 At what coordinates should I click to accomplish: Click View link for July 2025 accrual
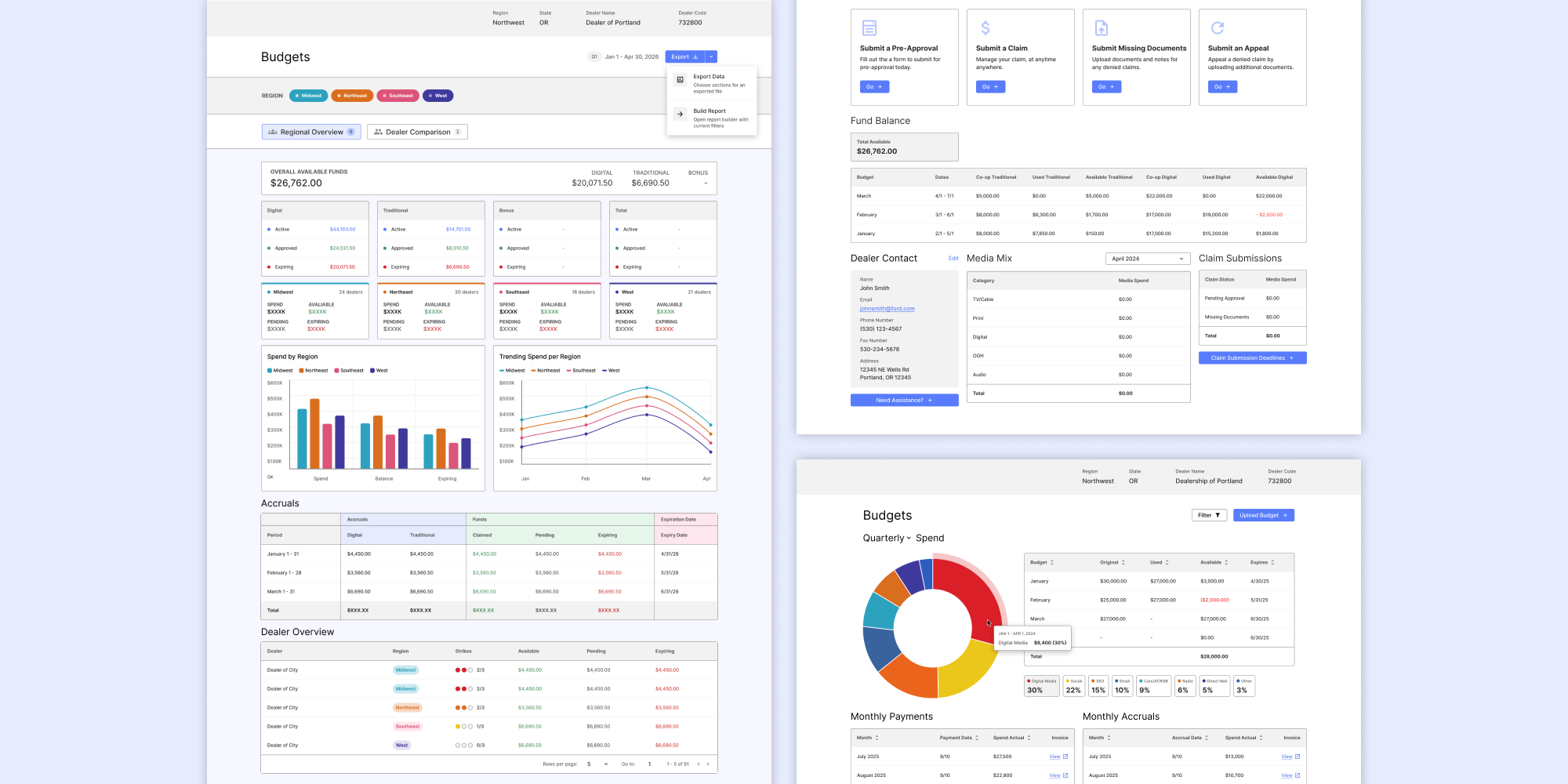click(x=1287, y=757)
